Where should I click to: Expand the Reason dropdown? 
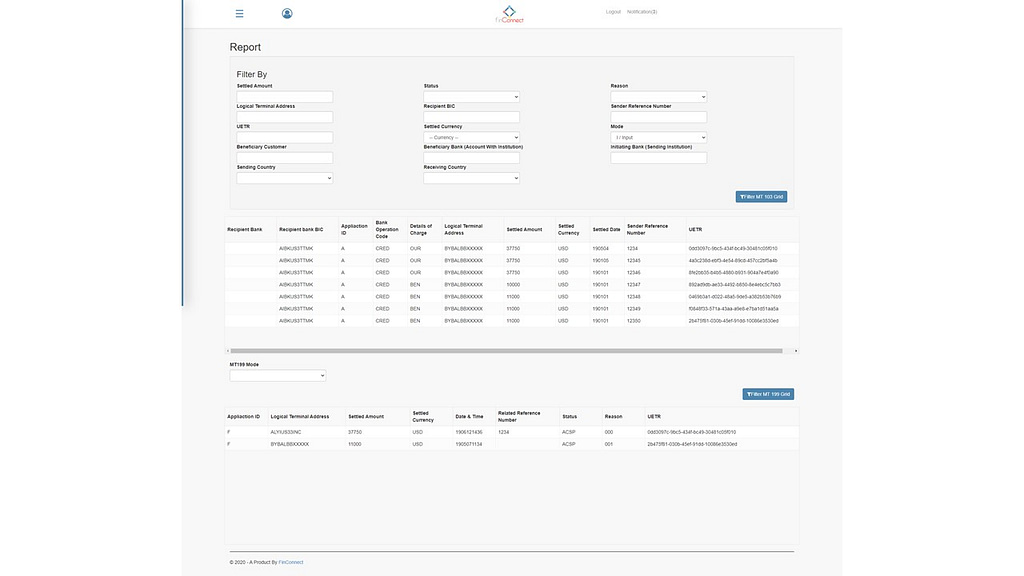click(658, 97)
